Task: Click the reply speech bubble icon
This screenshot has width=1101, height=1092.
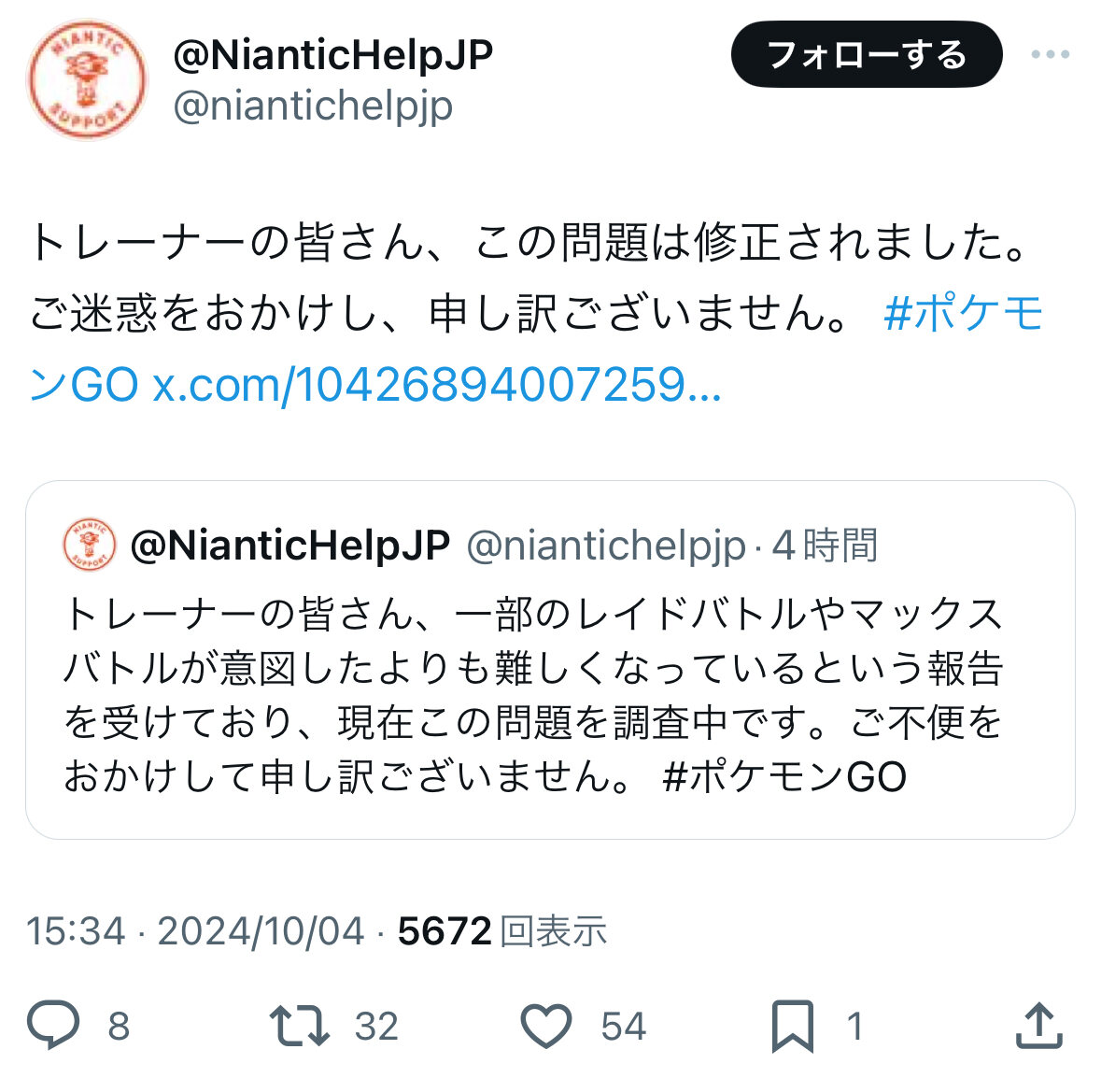Action: click(53, 1026)
